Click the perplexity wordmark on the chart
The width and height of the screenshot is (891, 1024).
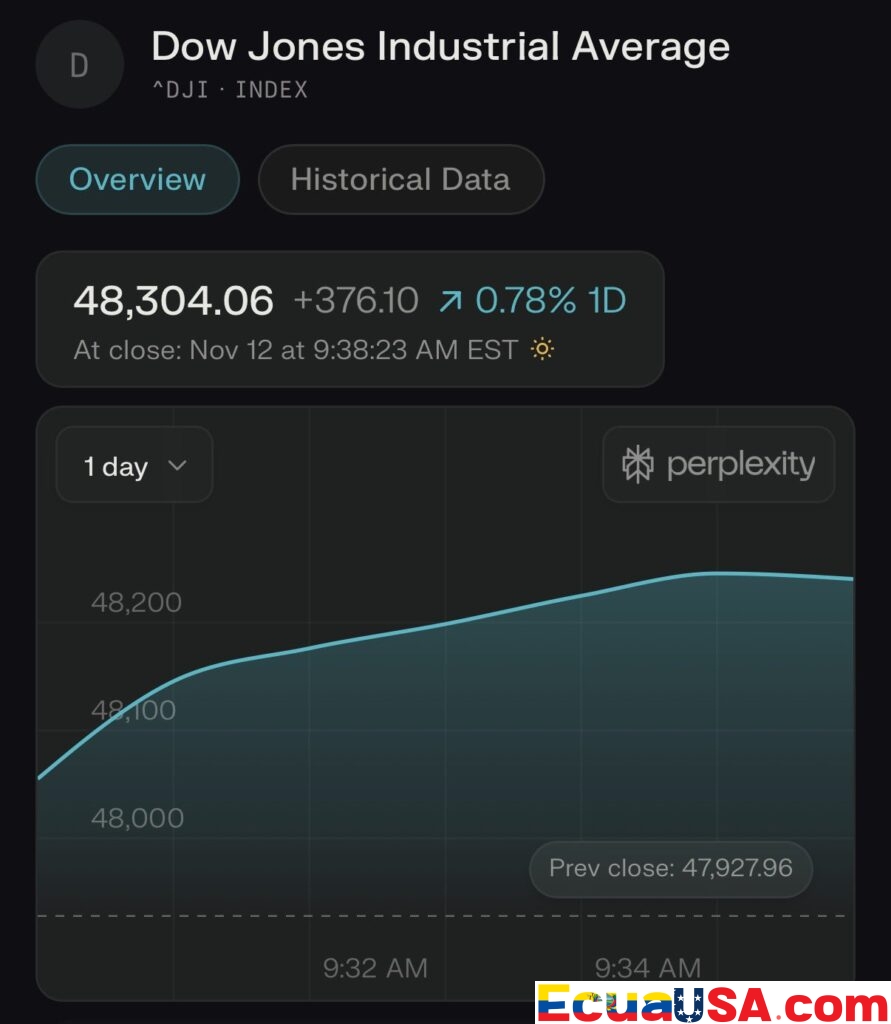[740, 465]
